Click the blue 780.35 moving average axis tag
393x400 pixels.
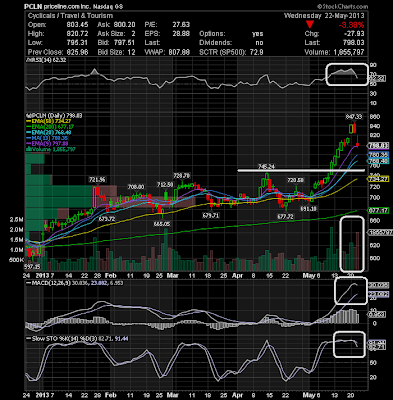pyautogui.click(x=378, y=155)
